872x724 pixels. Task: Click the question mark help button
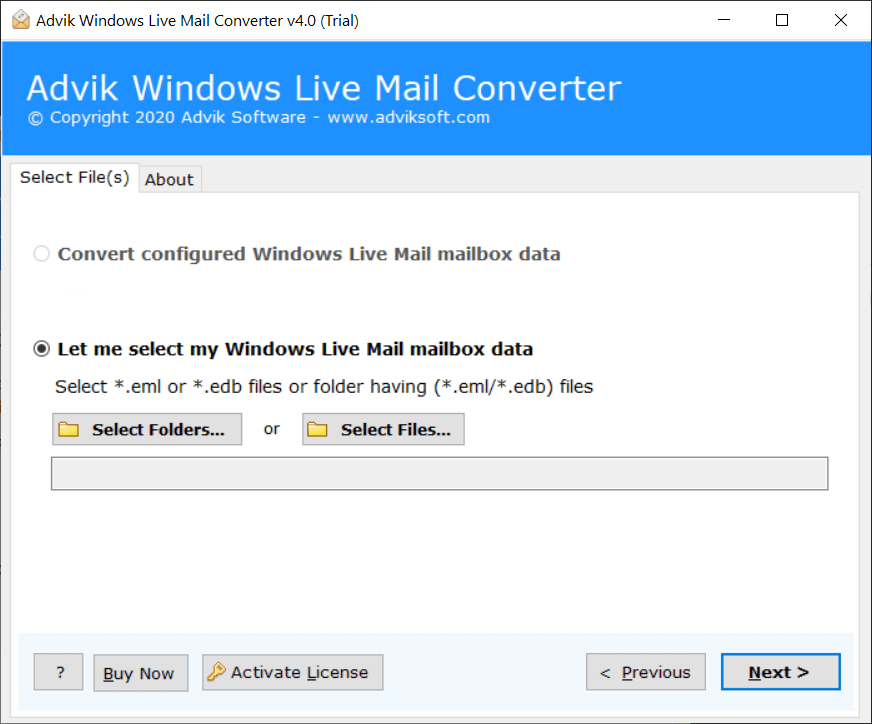pyautogui.click(x=58, y=672)
